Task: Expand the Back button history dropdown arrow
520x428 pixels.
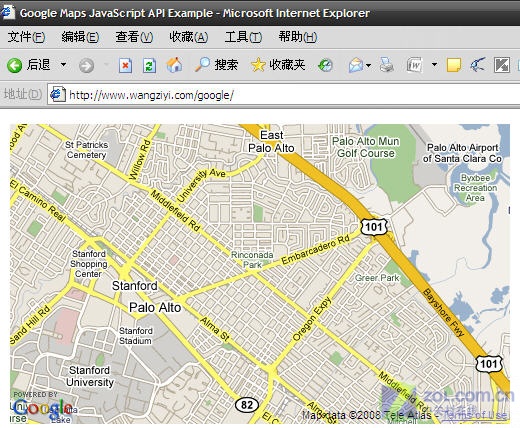Action: 63,64
